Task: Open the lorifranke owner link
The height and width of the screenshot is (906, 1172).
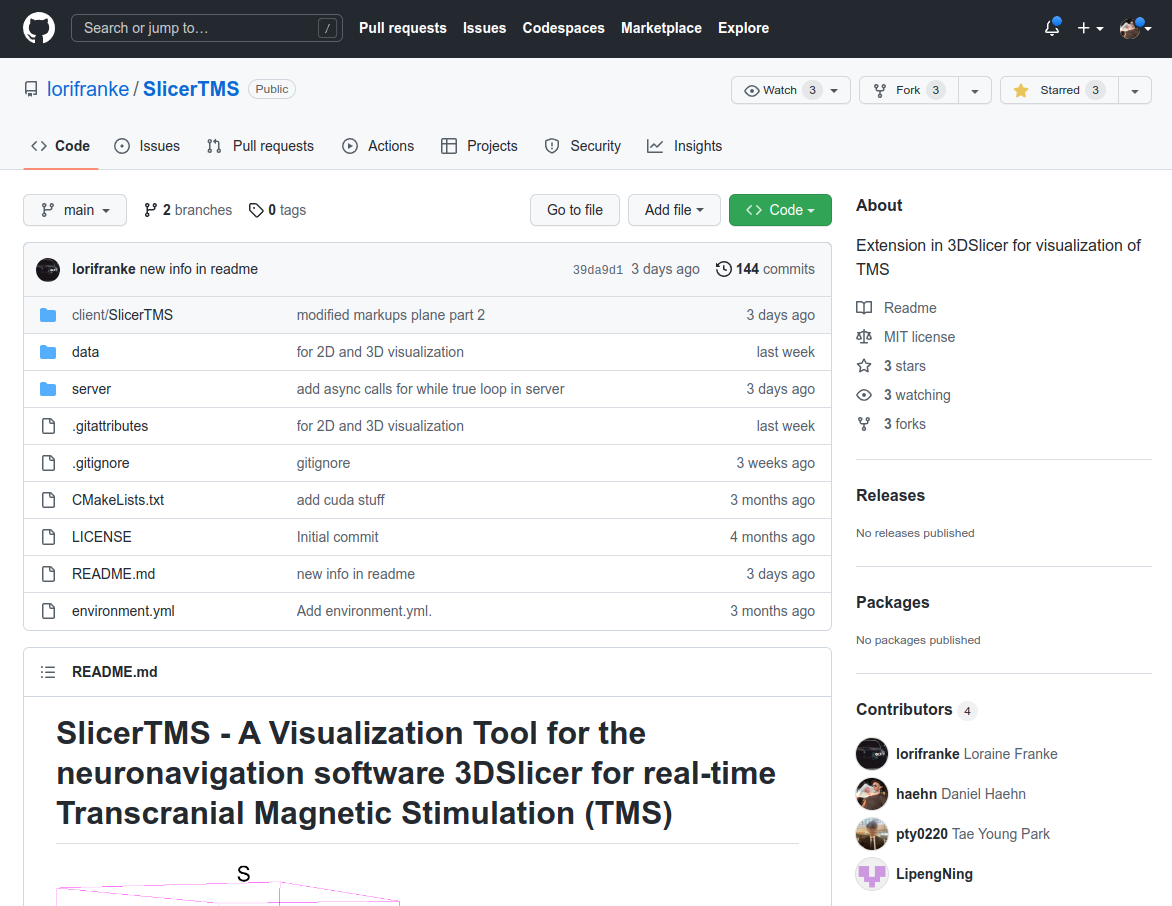Action: click(87, 89)
